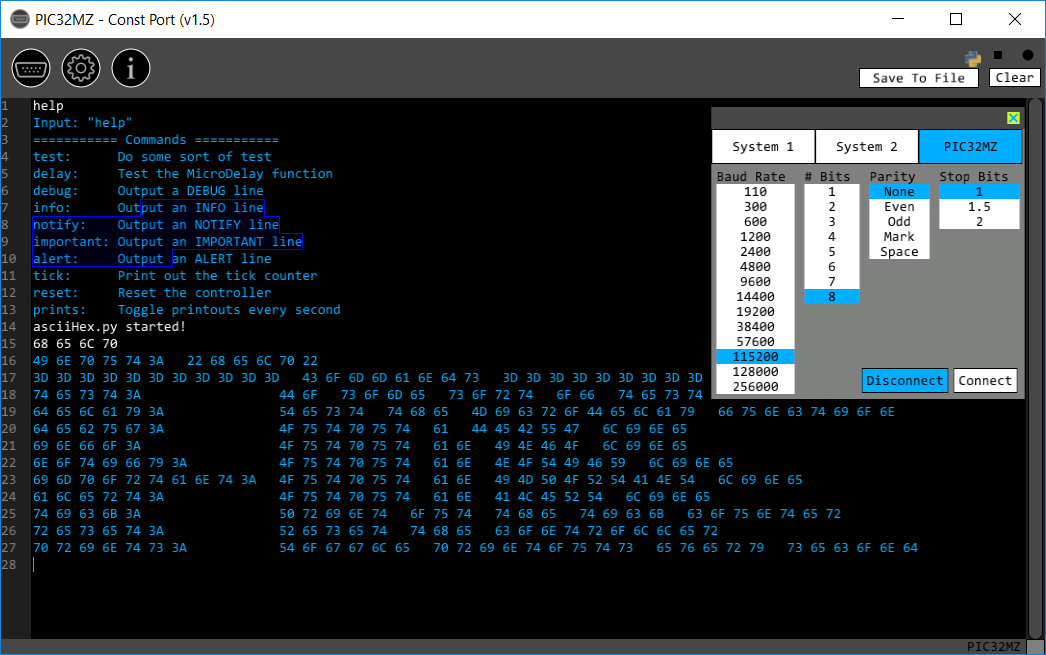
Task: Open the serial port connection icon
Action: [31, 68]
